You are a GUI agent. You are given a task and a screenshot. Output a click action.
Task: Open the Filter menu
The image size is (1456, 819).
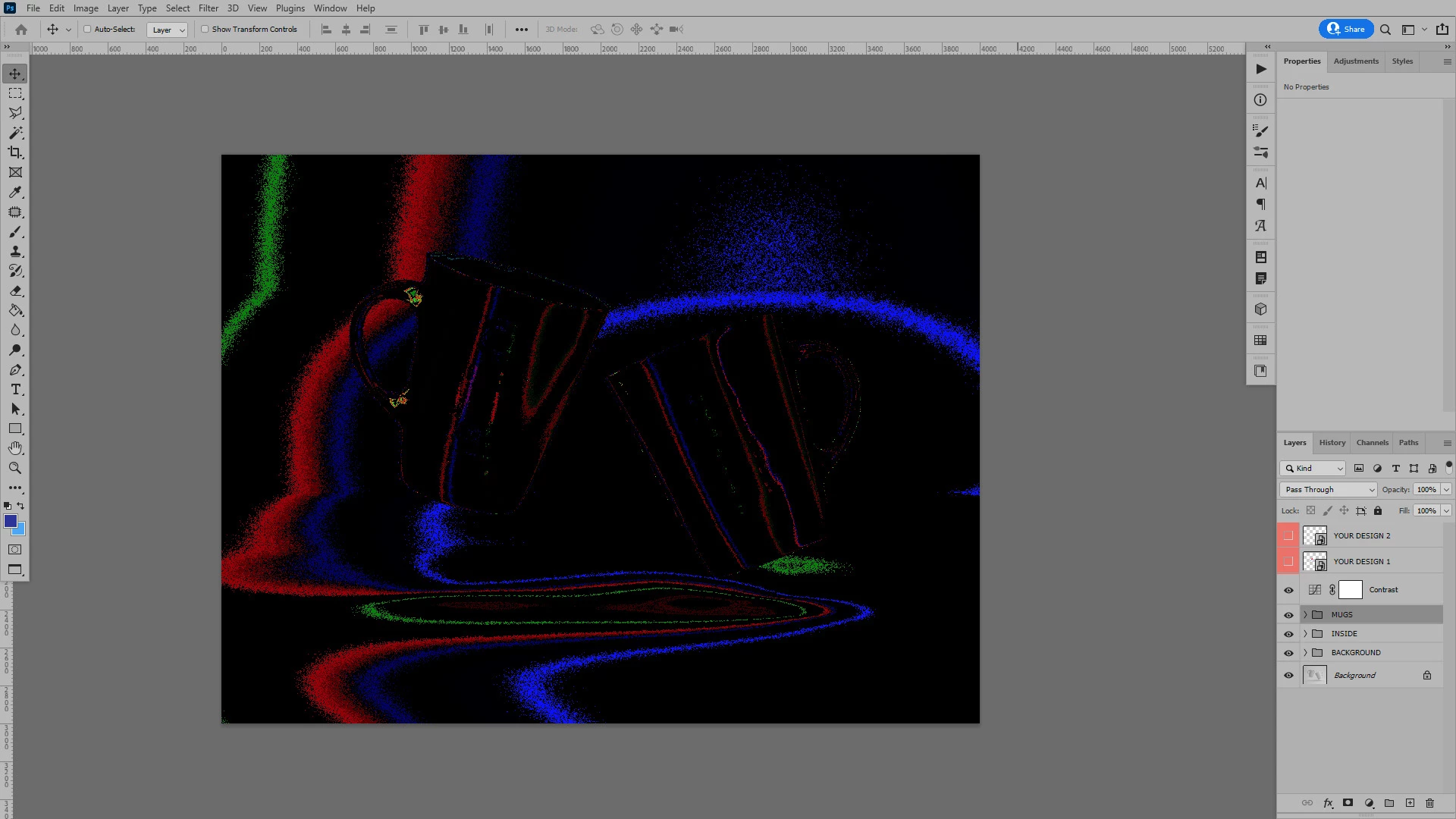[x=208, y=8]
